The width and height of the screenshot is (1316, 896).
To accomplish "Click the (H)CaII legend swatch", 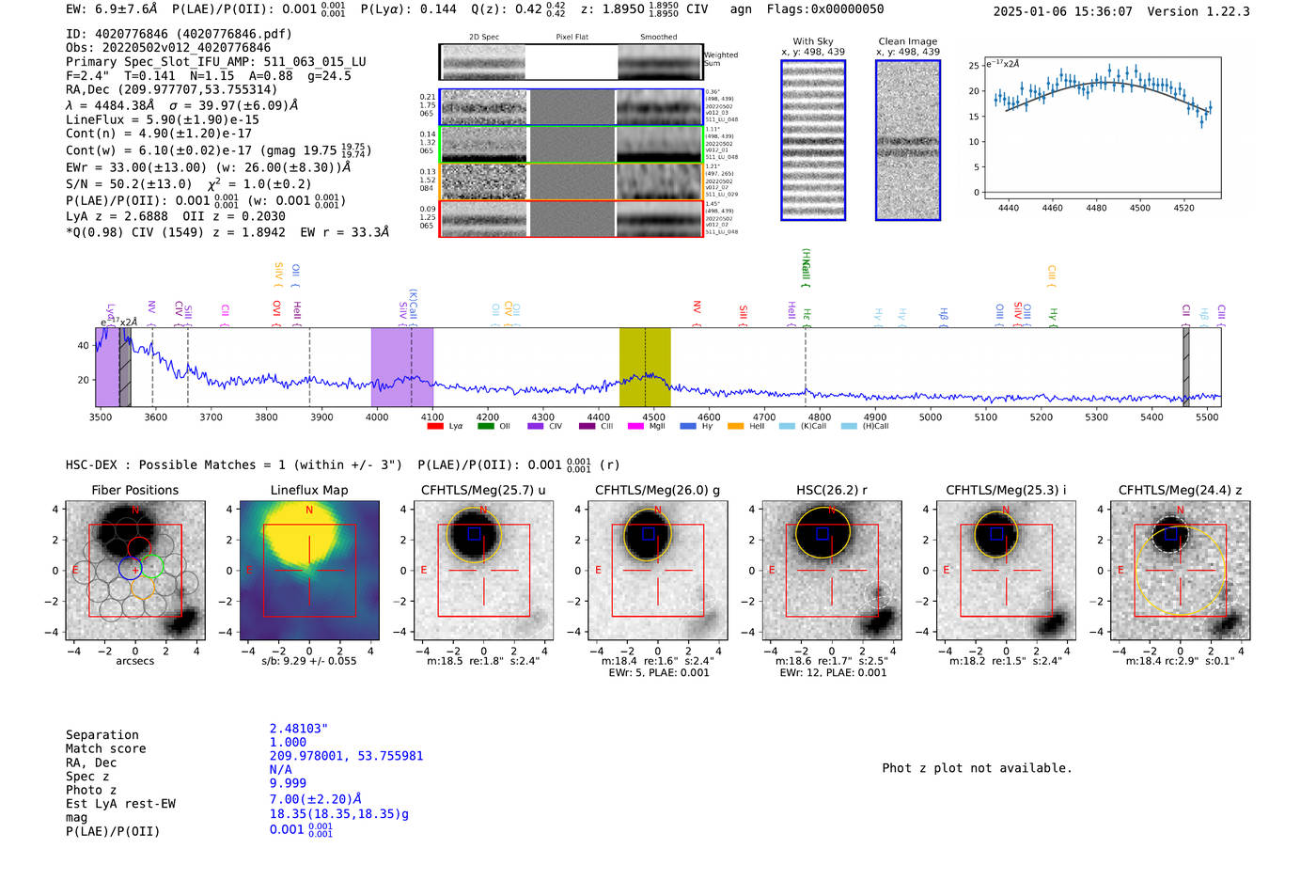I will click(x=849, y=427).
